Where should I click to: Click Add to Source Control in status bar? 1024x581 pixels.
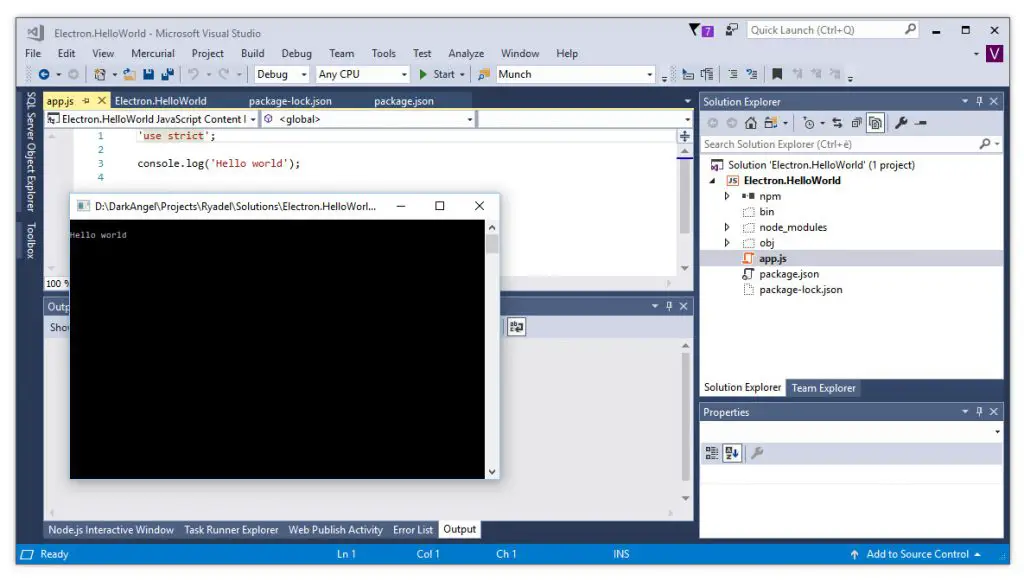coord(915,554)
